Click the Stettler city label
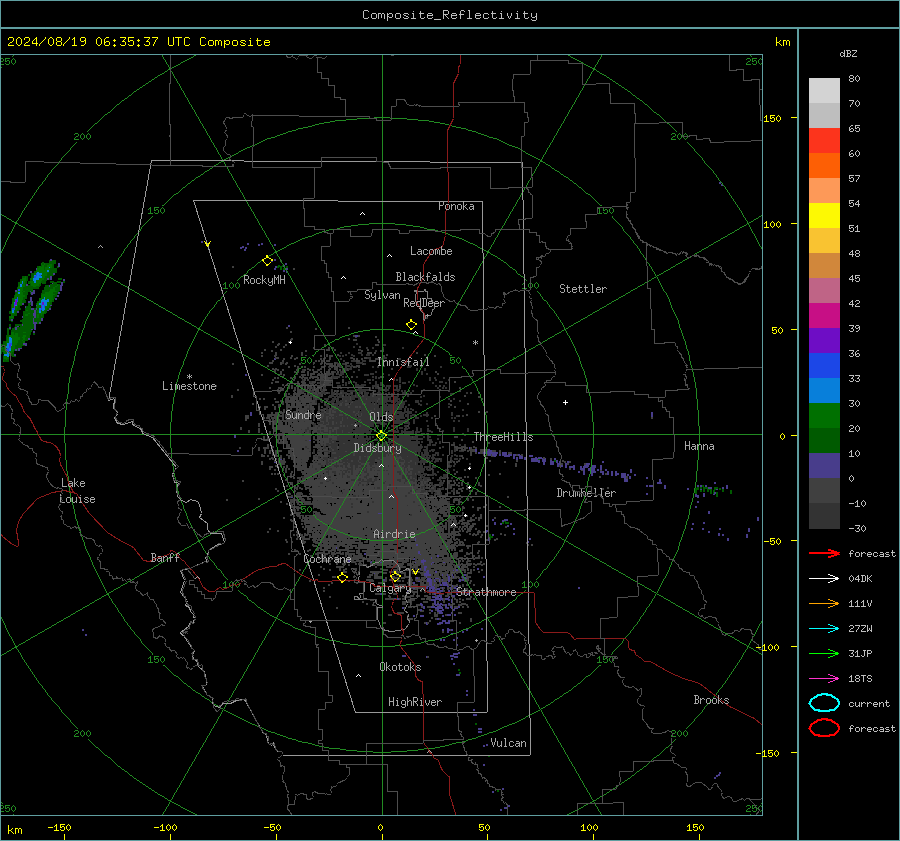The image size is (900, 841). (583, 289)
